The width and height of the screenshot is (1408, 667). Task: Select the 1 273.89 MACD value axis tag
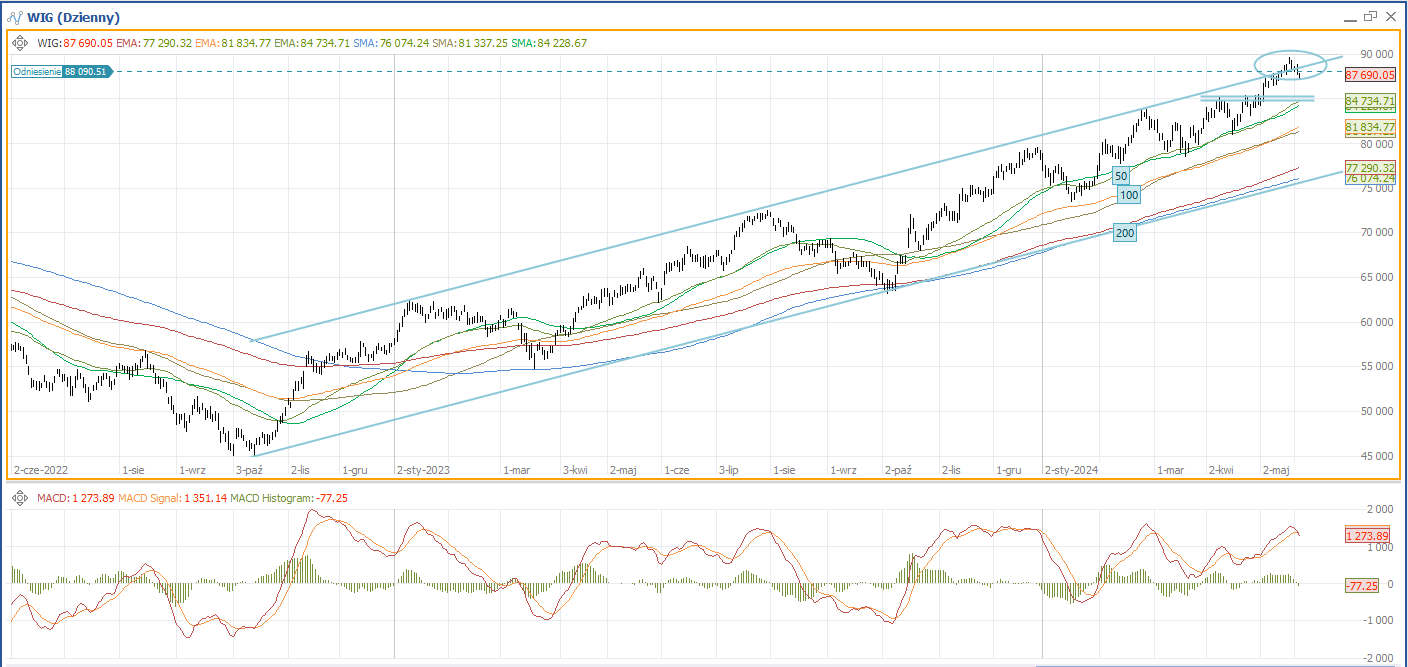click(1369, 536)
